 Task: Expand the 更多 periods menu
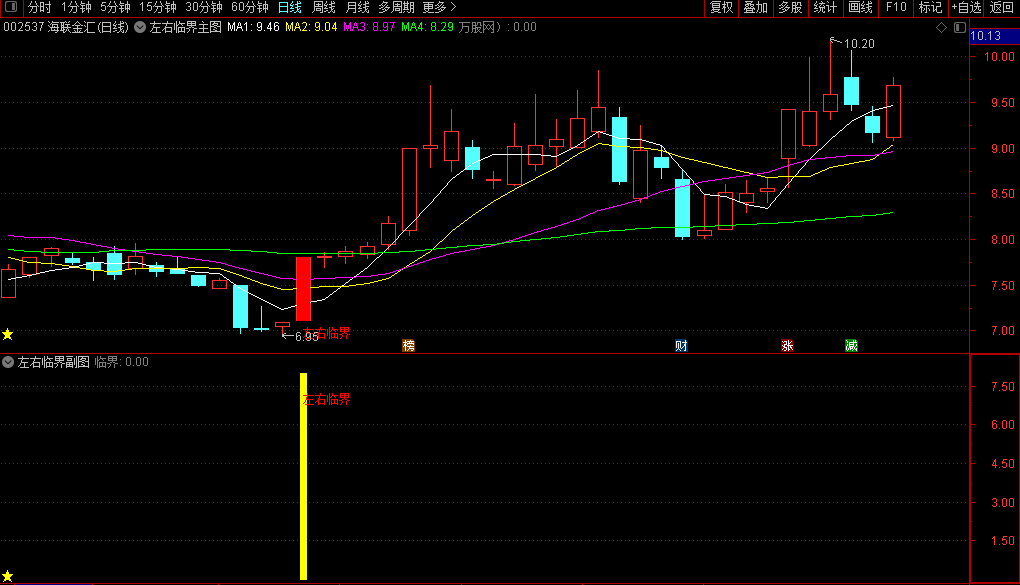point(440,7)
